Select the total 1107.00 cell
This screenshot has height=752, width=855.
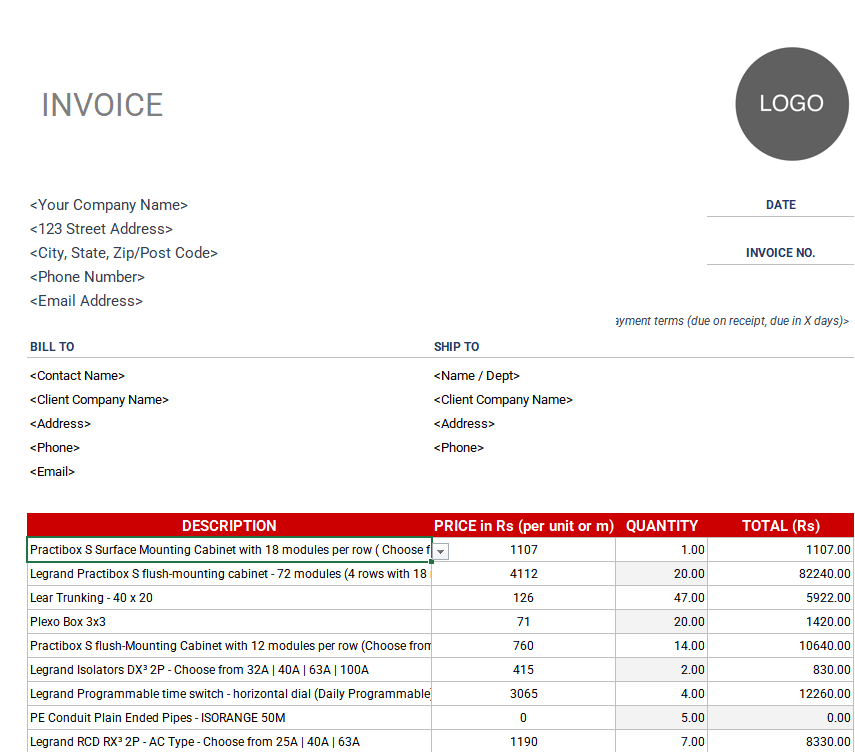click(781, 550)
